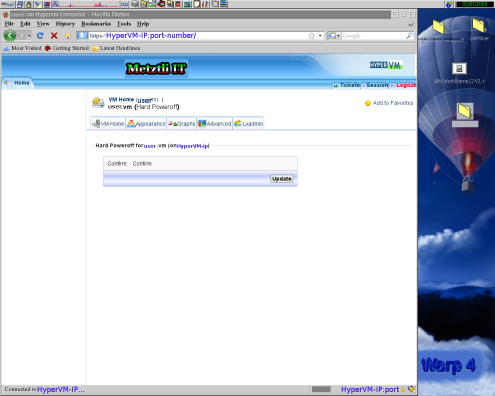Click the site identity icon in the address bar
Viewport: 495px width, 396px height.
pos(83,36)
